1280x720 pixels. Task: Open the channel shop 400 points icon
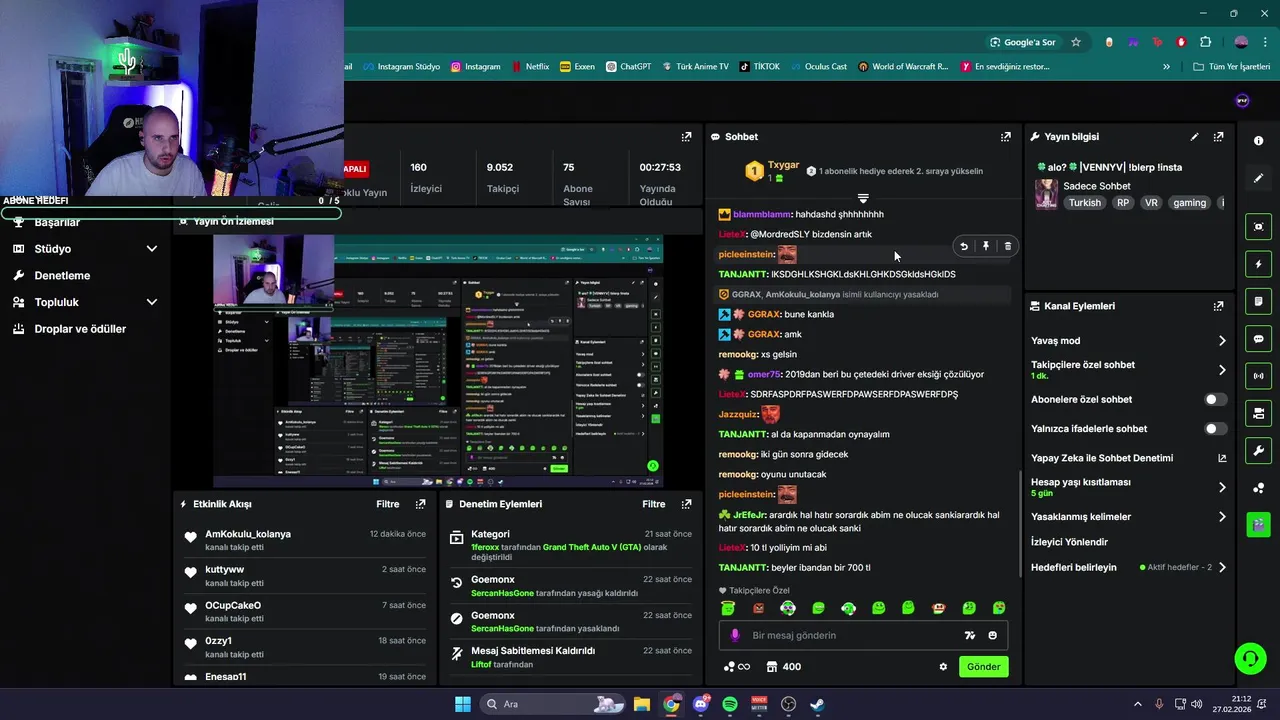(784, 667)
